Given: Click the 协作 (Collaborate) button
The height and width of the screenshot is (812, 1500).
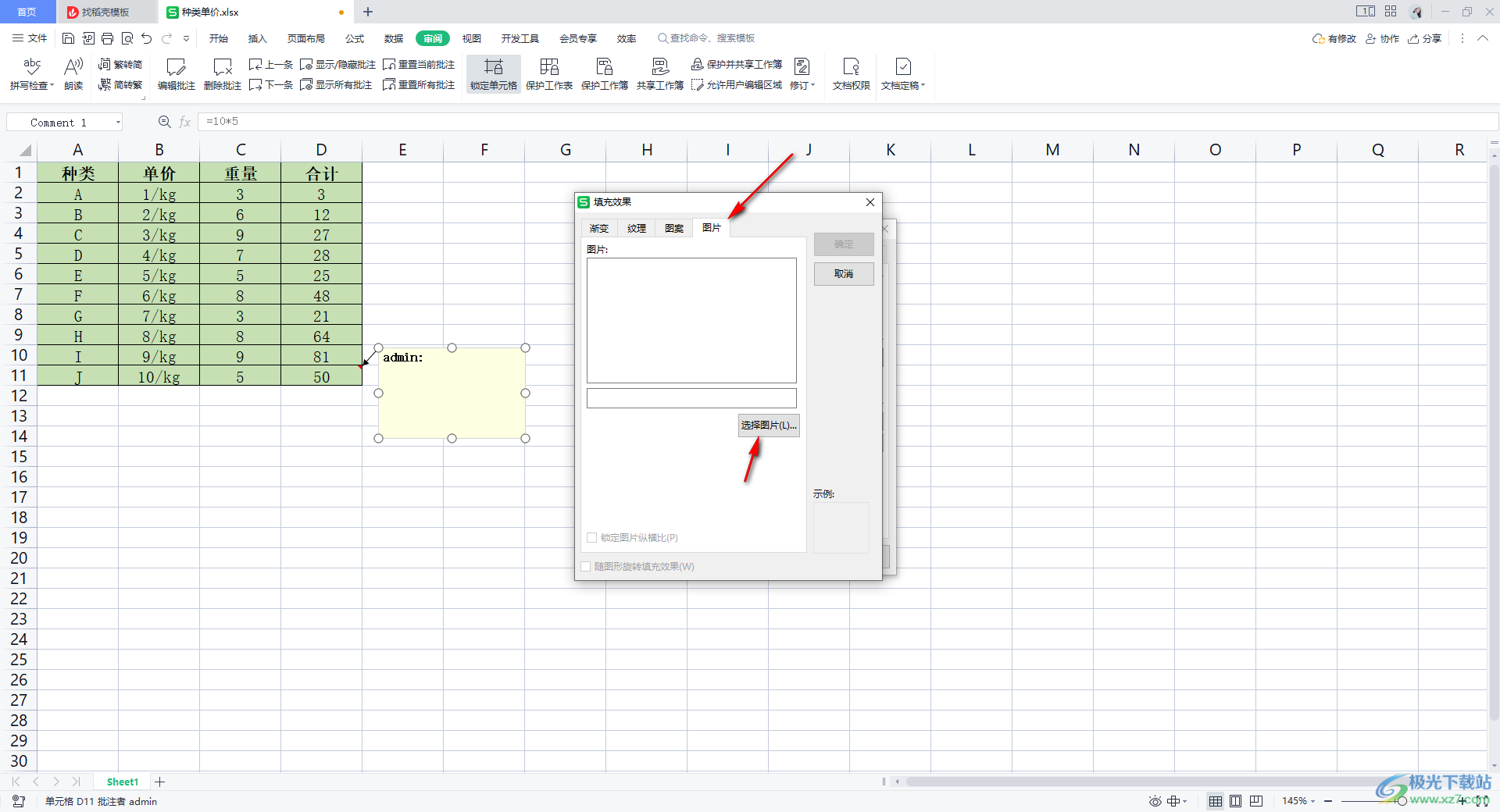Looking at the screenshot, I should 1382,38.
